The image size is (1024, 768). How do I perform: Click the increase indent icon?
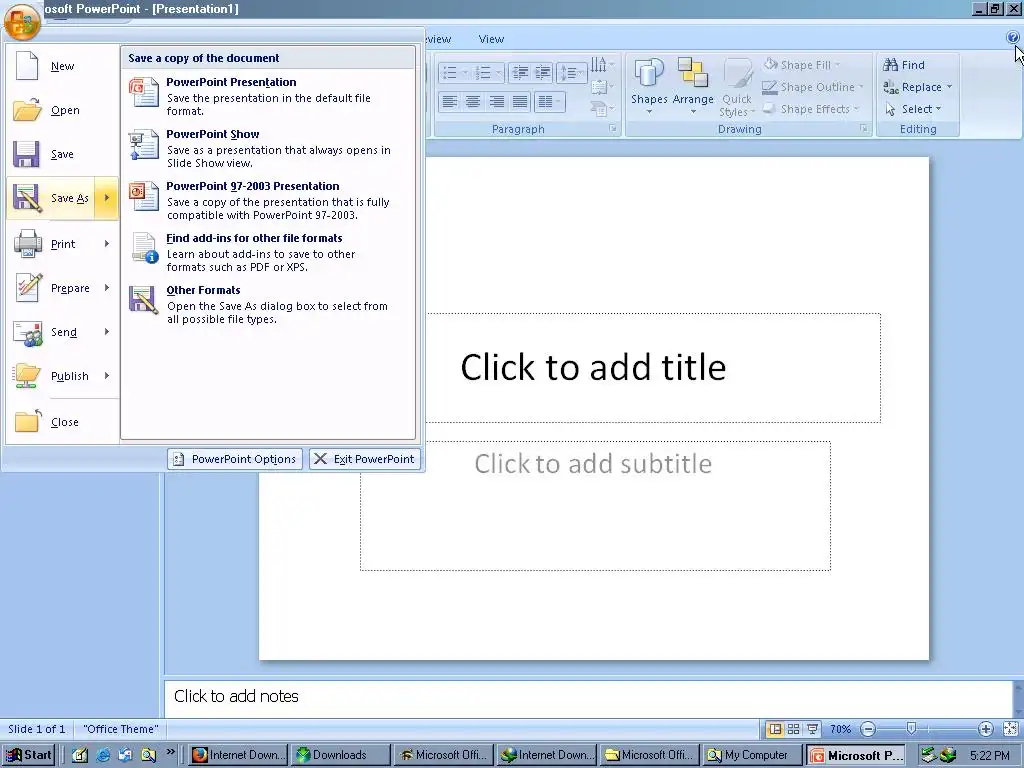543,72
